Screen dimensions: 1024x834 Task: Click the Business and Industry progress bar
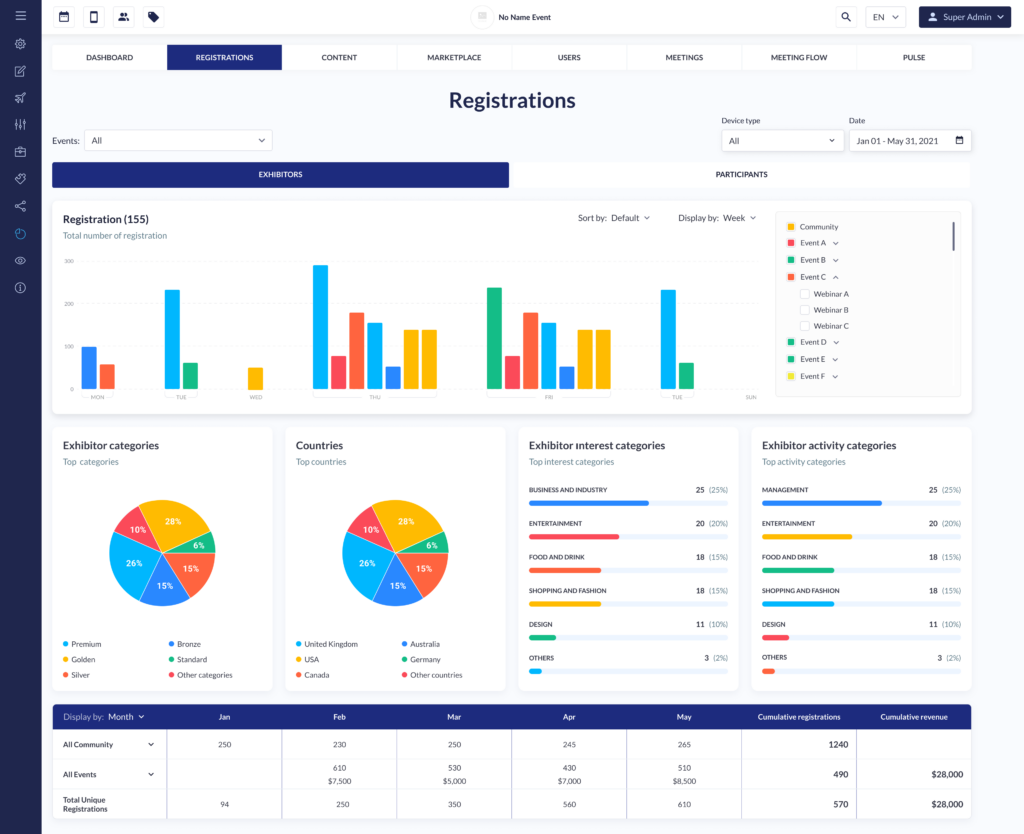[628, 504]
